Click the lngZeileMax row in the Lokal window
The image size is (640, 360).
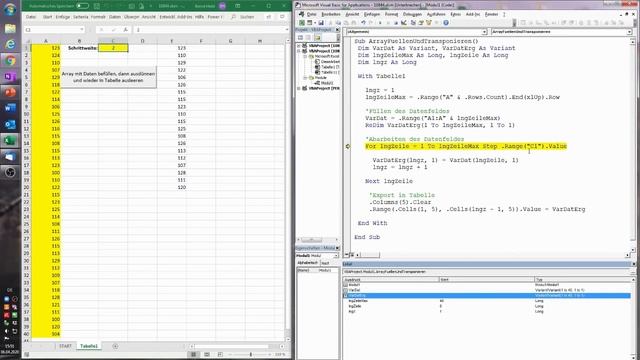point(488,301)
